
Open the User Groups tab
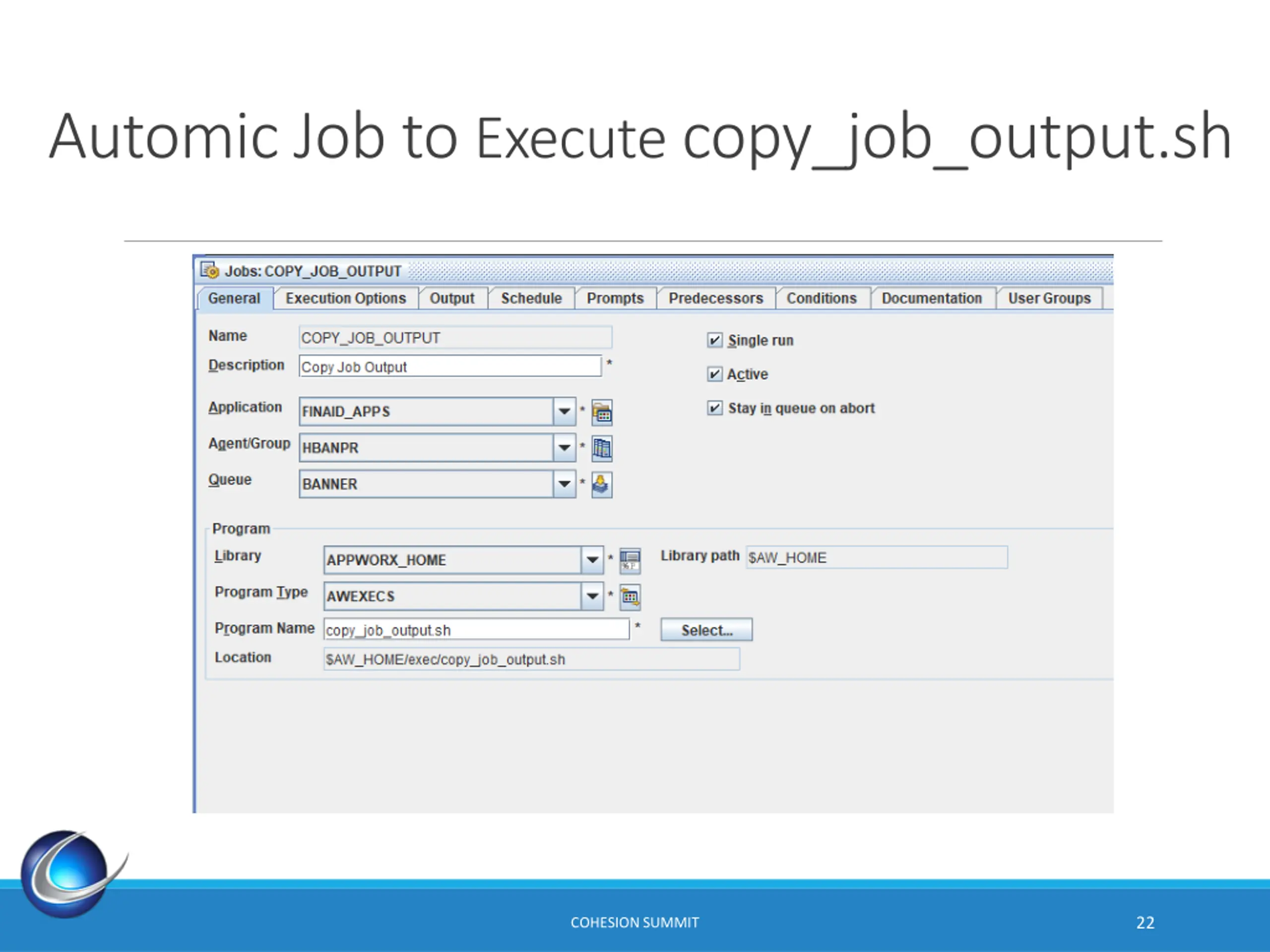(x=1050, y=298)
